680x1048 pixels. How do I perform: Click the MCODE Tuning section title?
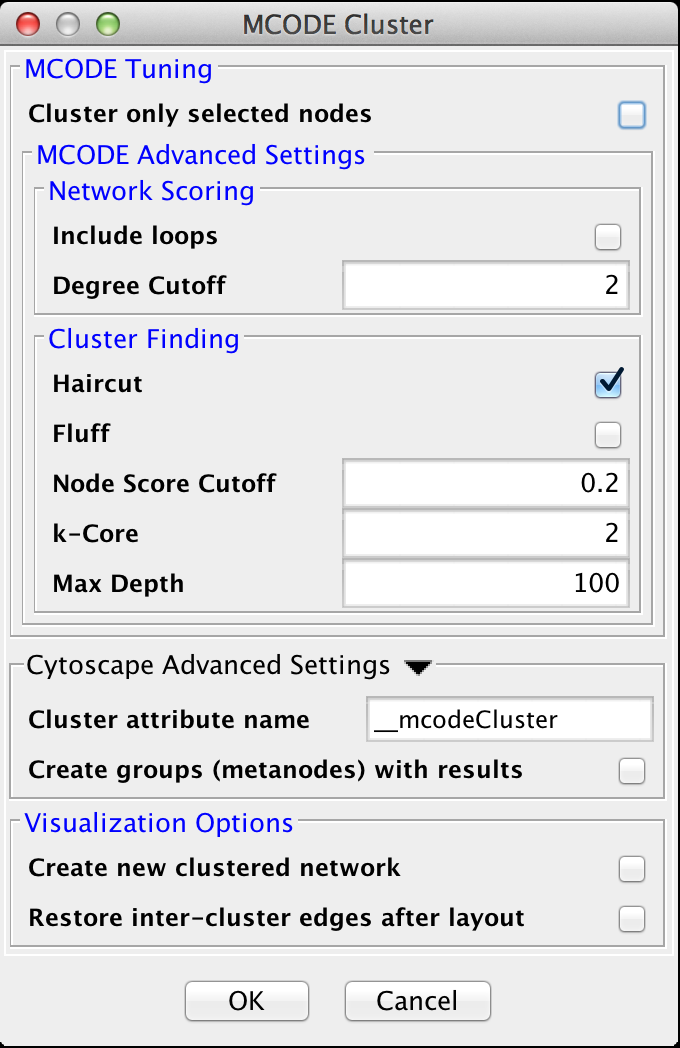(118, 69)
